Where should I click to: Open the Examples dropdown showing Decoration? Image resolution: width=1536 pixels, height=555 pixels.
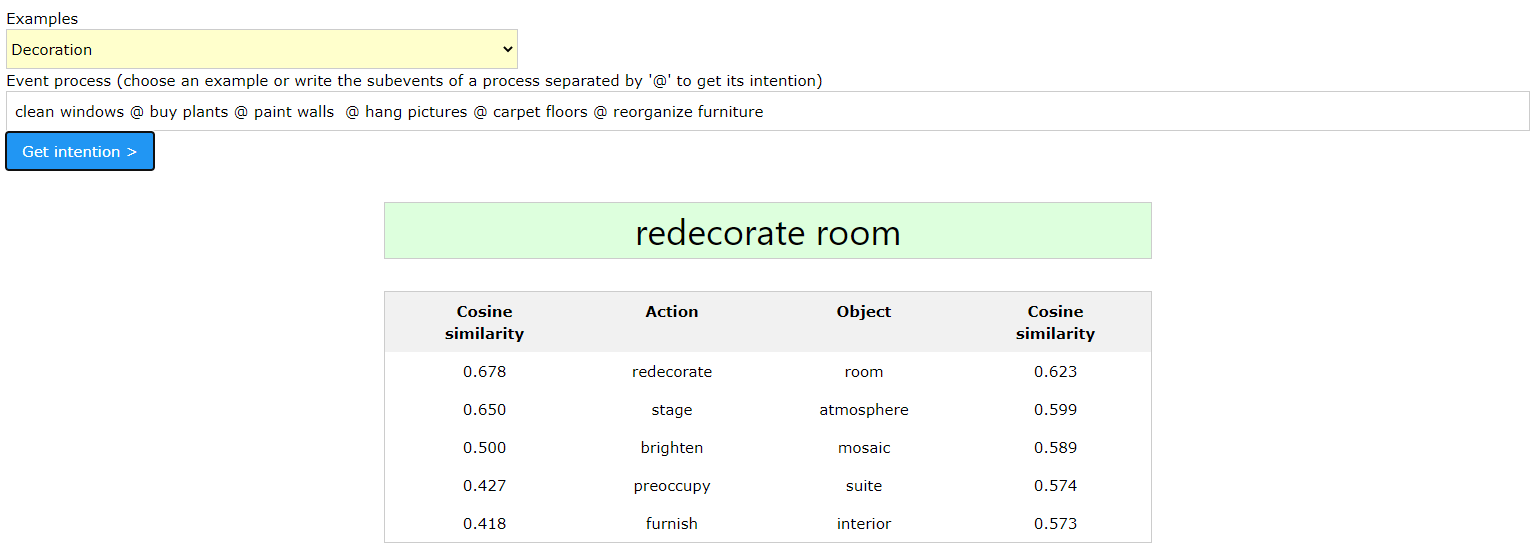(x=261, y=49)
